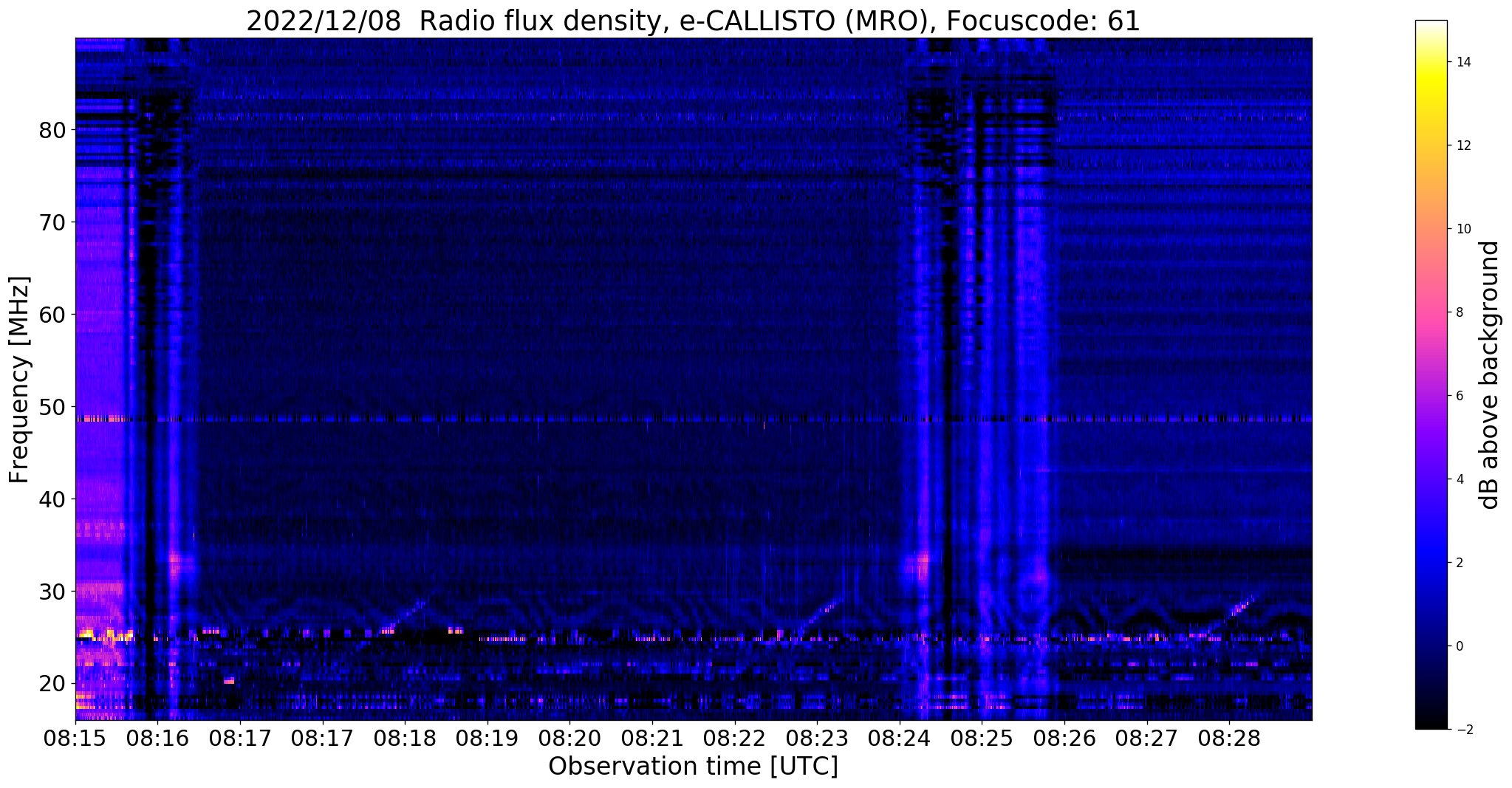This screenshot has width=1512, height=788.
Task: Click the colorbar tick value 14
Action: (1463, 62)
